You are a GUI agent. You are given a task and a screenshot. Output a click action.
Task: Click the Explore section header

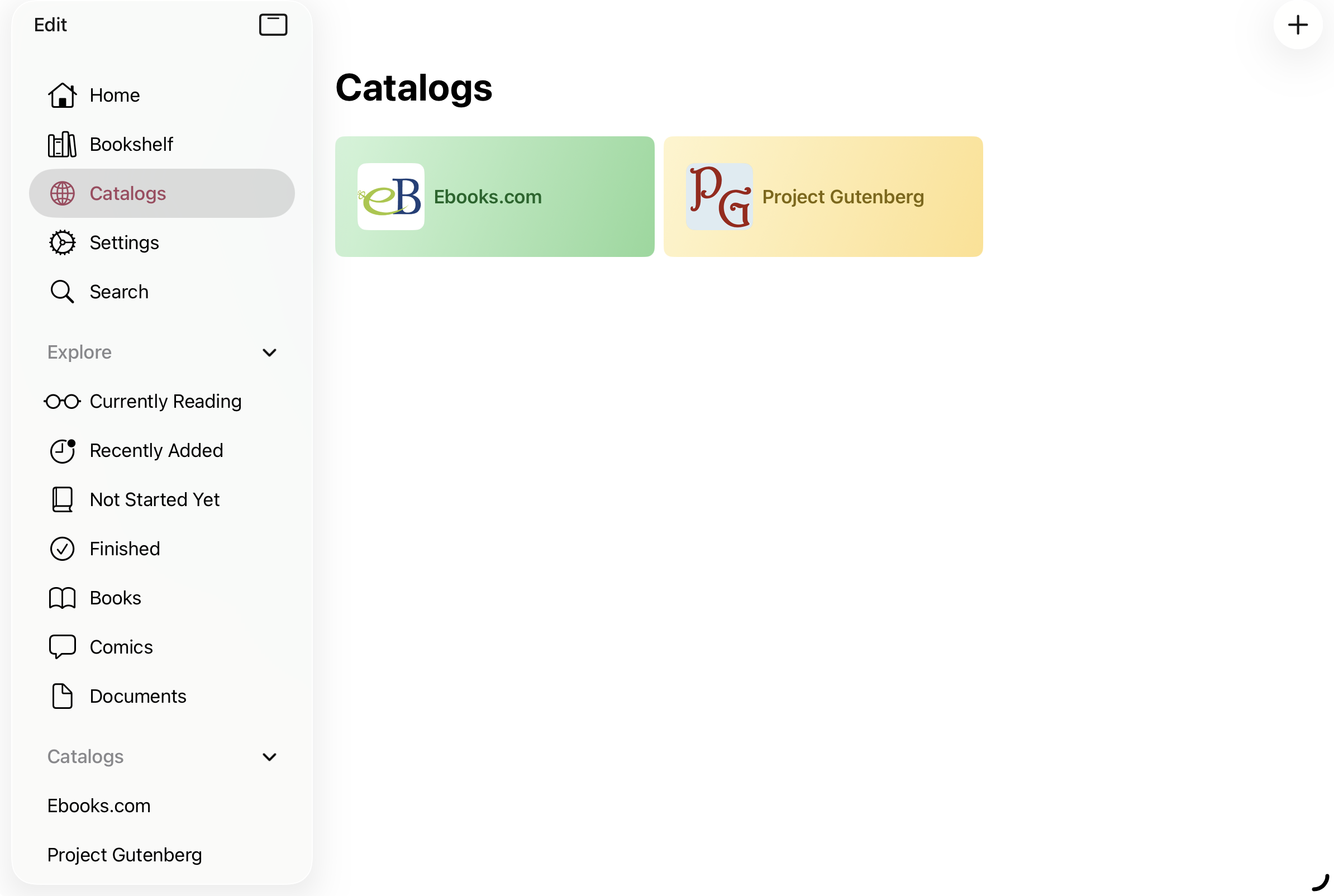click(79, 352)
